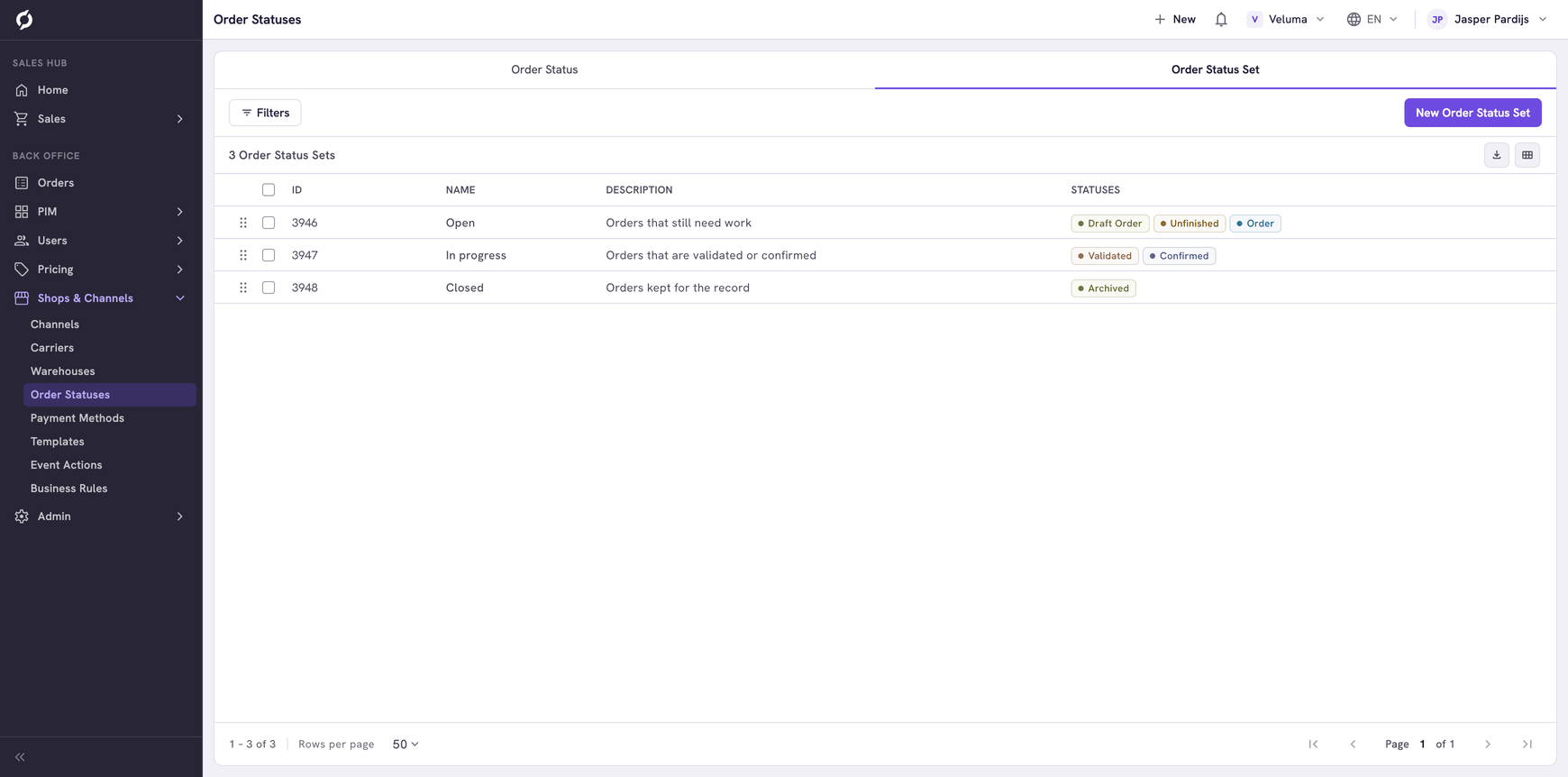Open Payment Methods in the sidebar
1568x777 pixels.
coord(77,418)
